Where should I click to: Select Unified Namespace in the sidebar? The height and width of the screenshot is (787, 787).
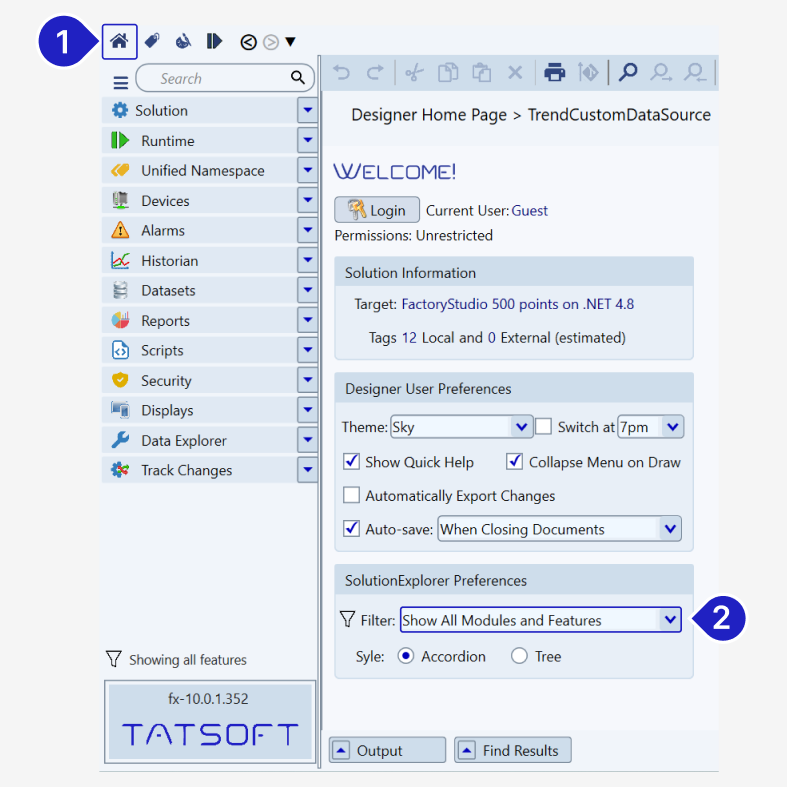click(202, 171)
